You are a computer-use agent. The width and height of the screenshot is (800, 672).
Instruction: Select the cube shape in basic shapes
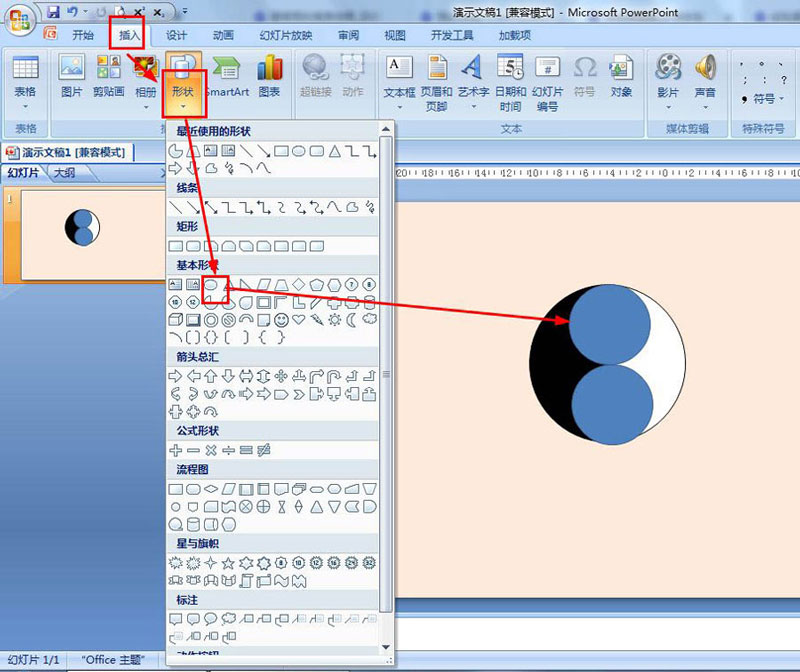click(x=175, y=320)
